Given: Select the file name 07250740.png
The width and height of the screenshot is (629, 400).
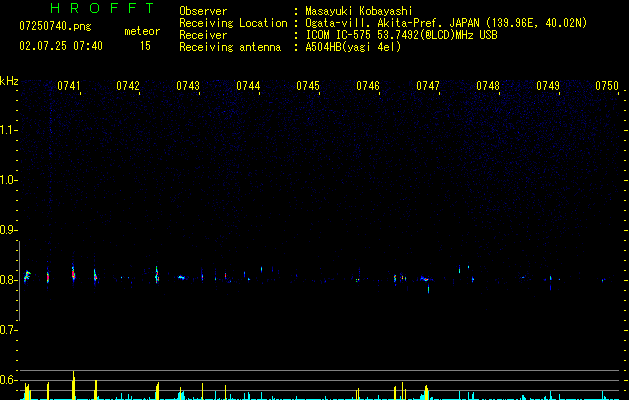Looking at the screenshot, I should 55,27.
